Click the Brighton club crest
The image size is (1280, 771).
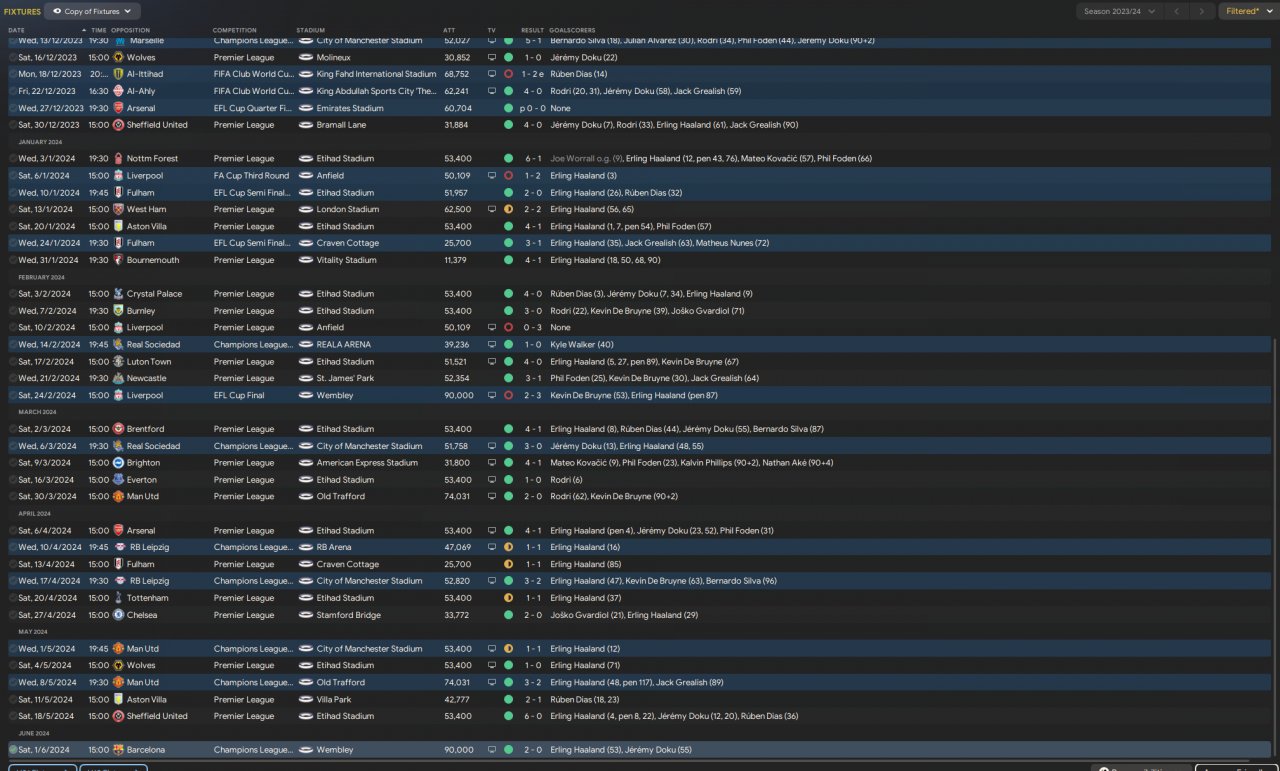(x=118, y=463)
